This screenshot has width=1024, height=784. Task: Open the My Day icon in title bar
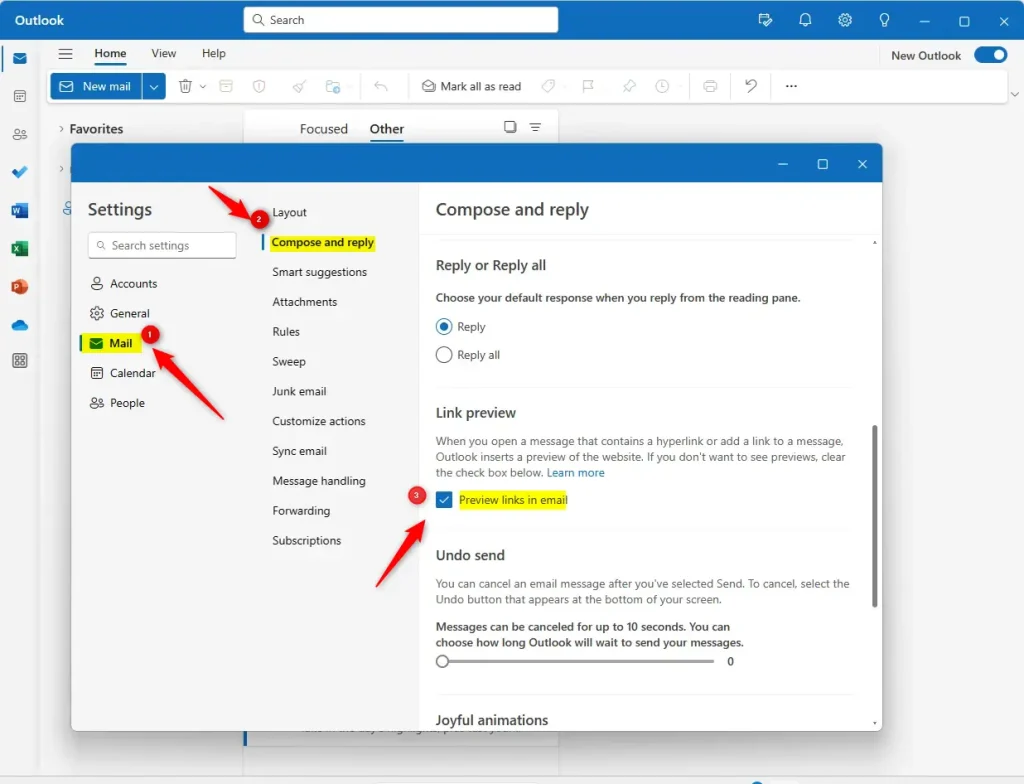[x=765, y=20]
